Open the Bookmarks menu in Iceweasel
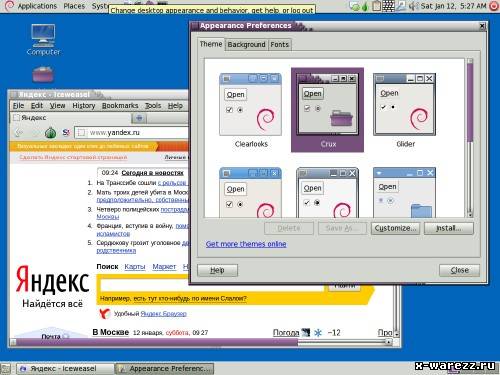Viewport: 500px width, 375px height. 120,106
